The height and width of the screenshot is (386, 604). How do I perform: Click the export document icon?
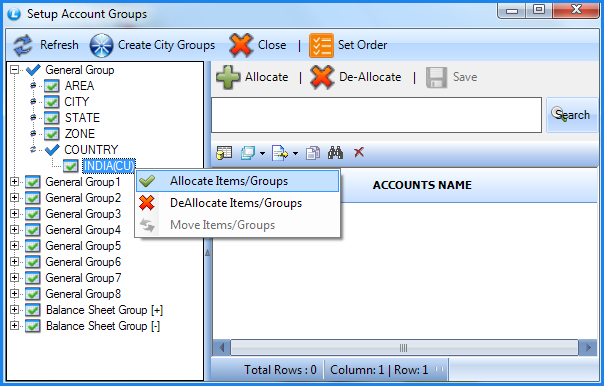[x=280, y=153]
